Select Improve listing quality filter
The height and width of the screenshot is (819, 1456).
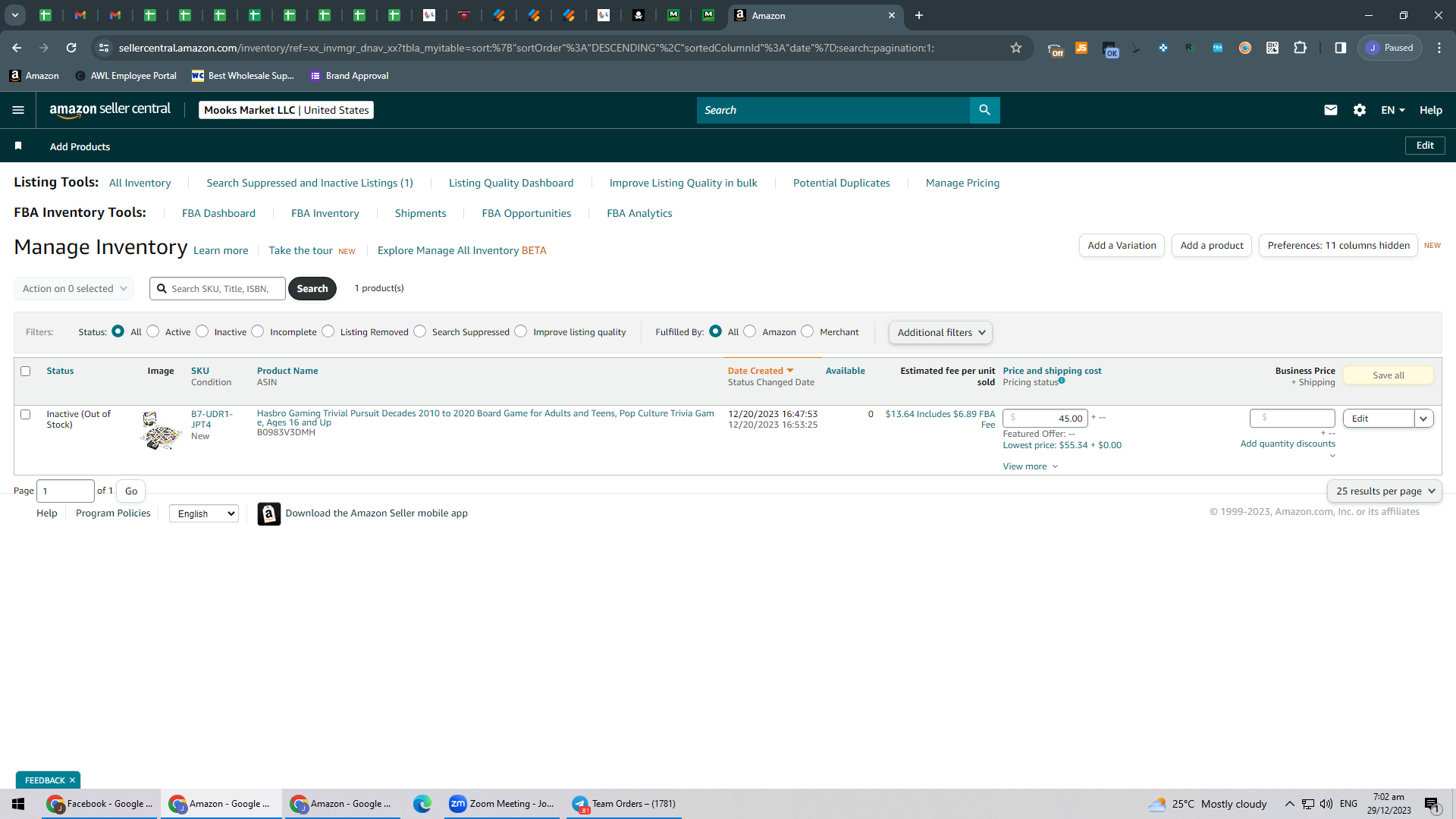[x=521, y=331]
